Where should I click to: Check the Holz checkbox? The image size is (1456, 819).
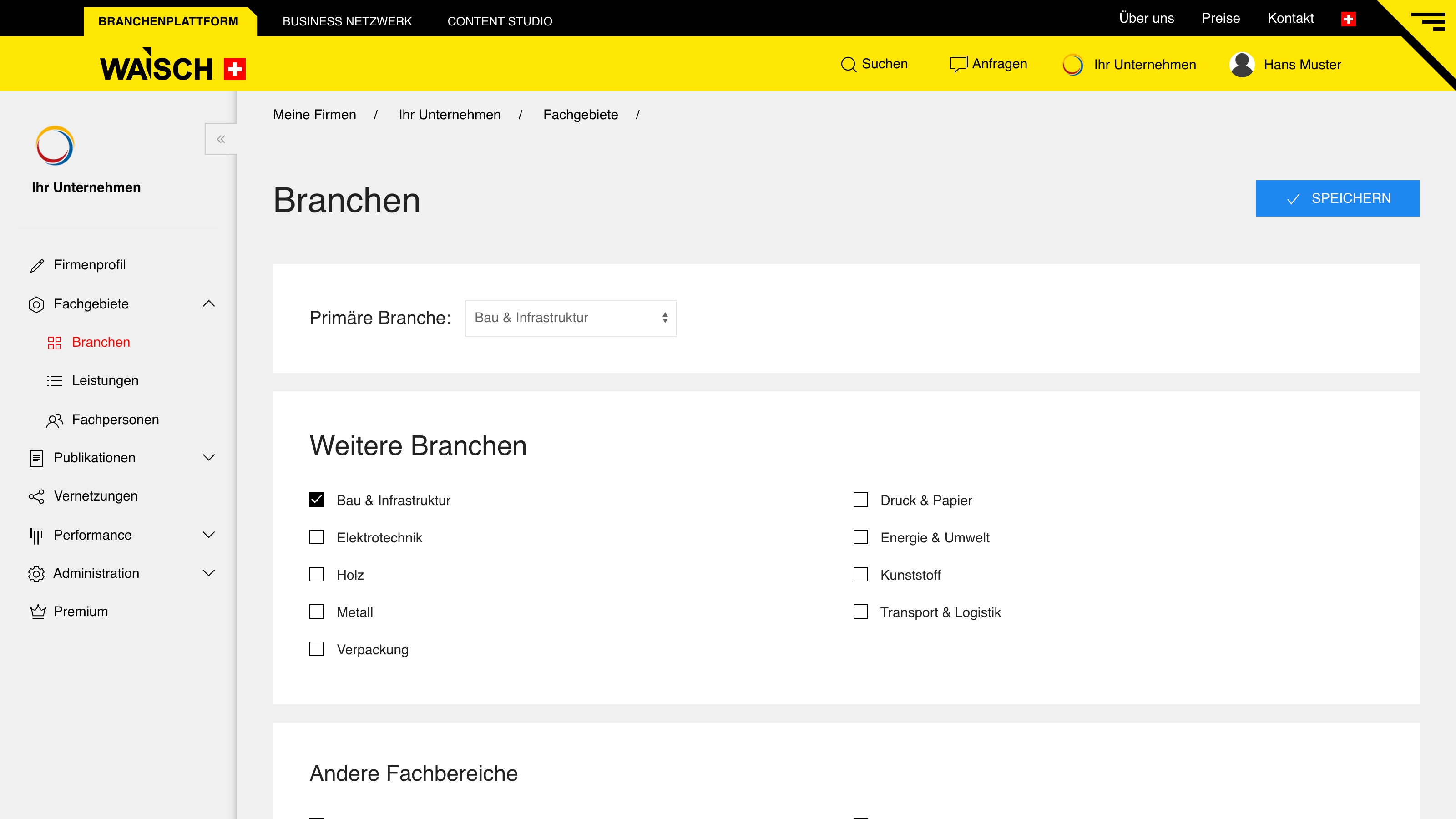click(317, 574)
